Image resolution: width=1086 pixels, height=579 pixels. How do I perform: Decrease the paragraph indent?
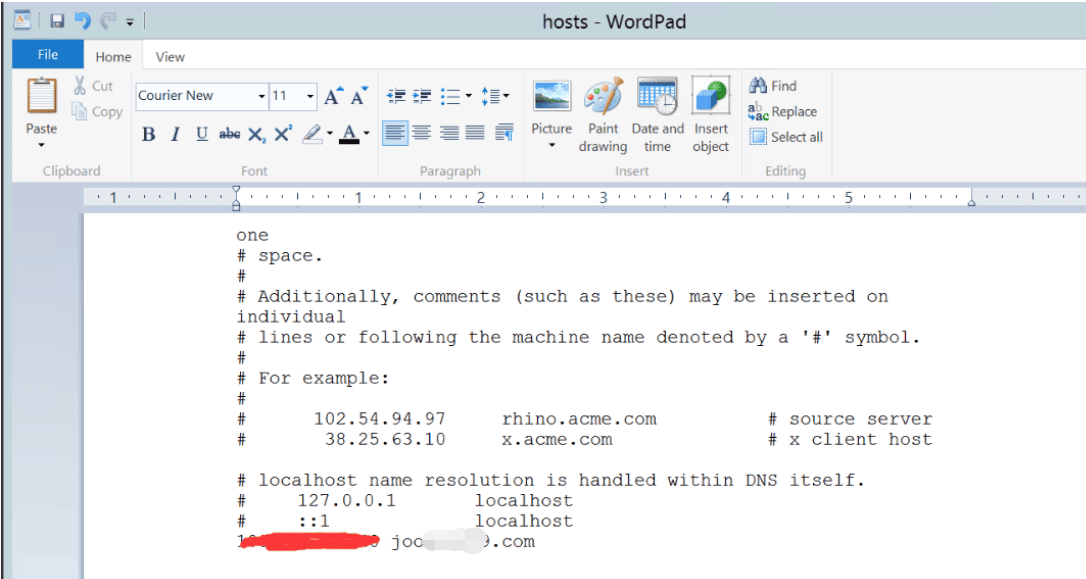point(396,96)
